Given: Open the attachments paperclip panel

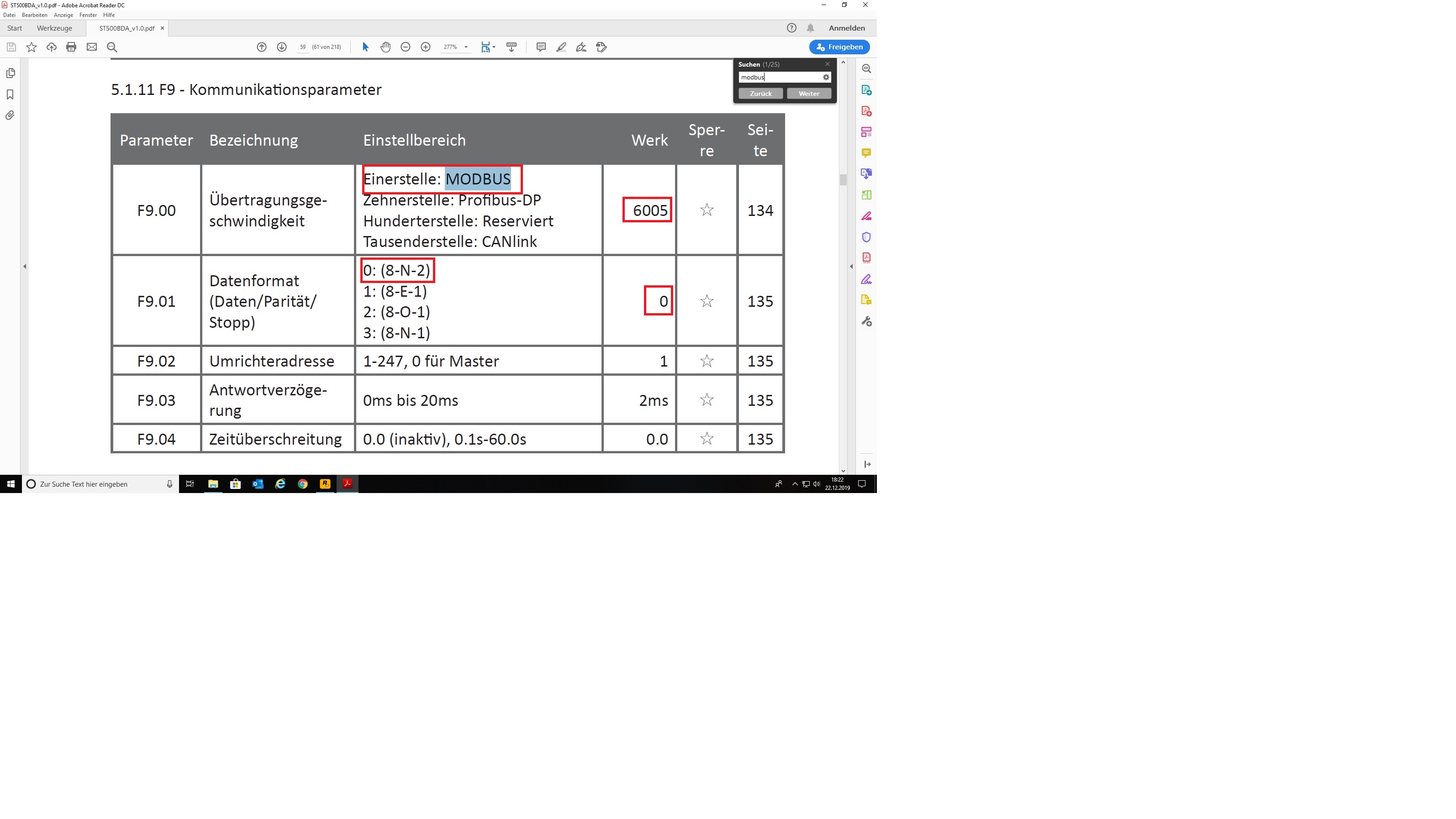Looking at the screenshot, I should pyautogui.click(x=10, y=115).
